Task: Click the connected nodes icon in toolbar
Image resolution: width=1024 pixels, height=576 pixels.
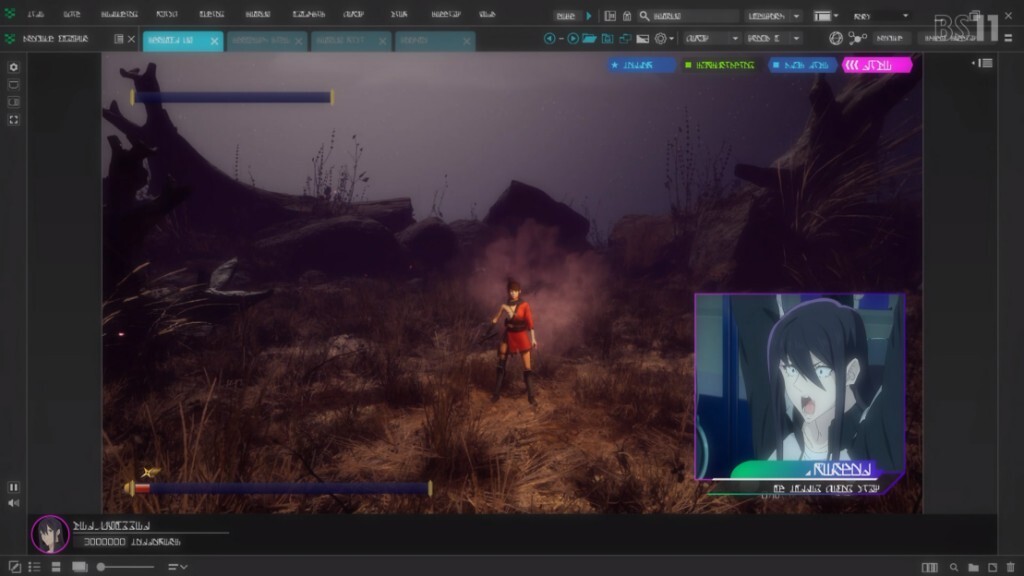Action: [857, 38]
